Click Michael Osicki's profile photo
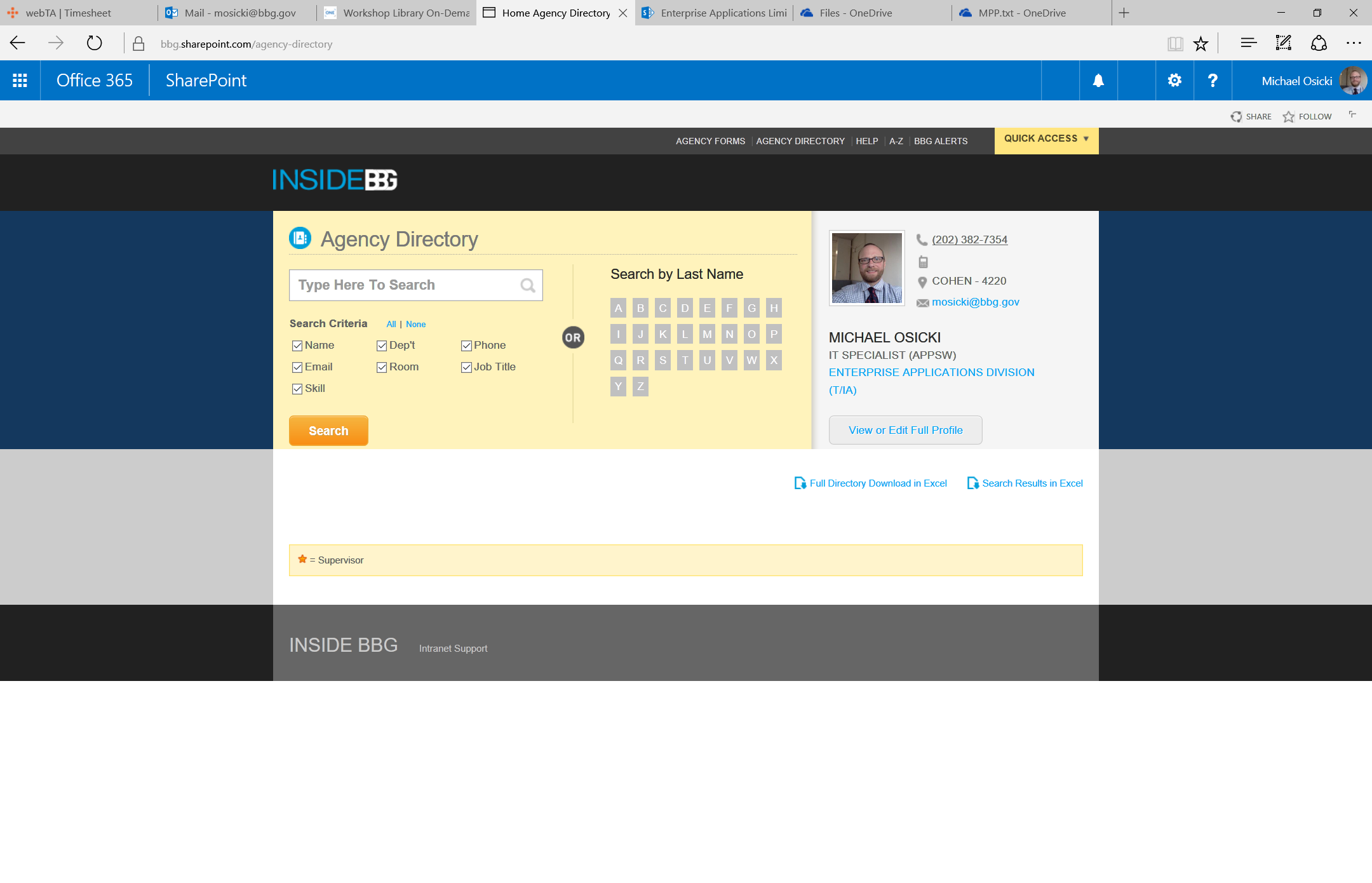This screenshot has height=883, width=1372. pyautogui.click(x=867, y=268)
